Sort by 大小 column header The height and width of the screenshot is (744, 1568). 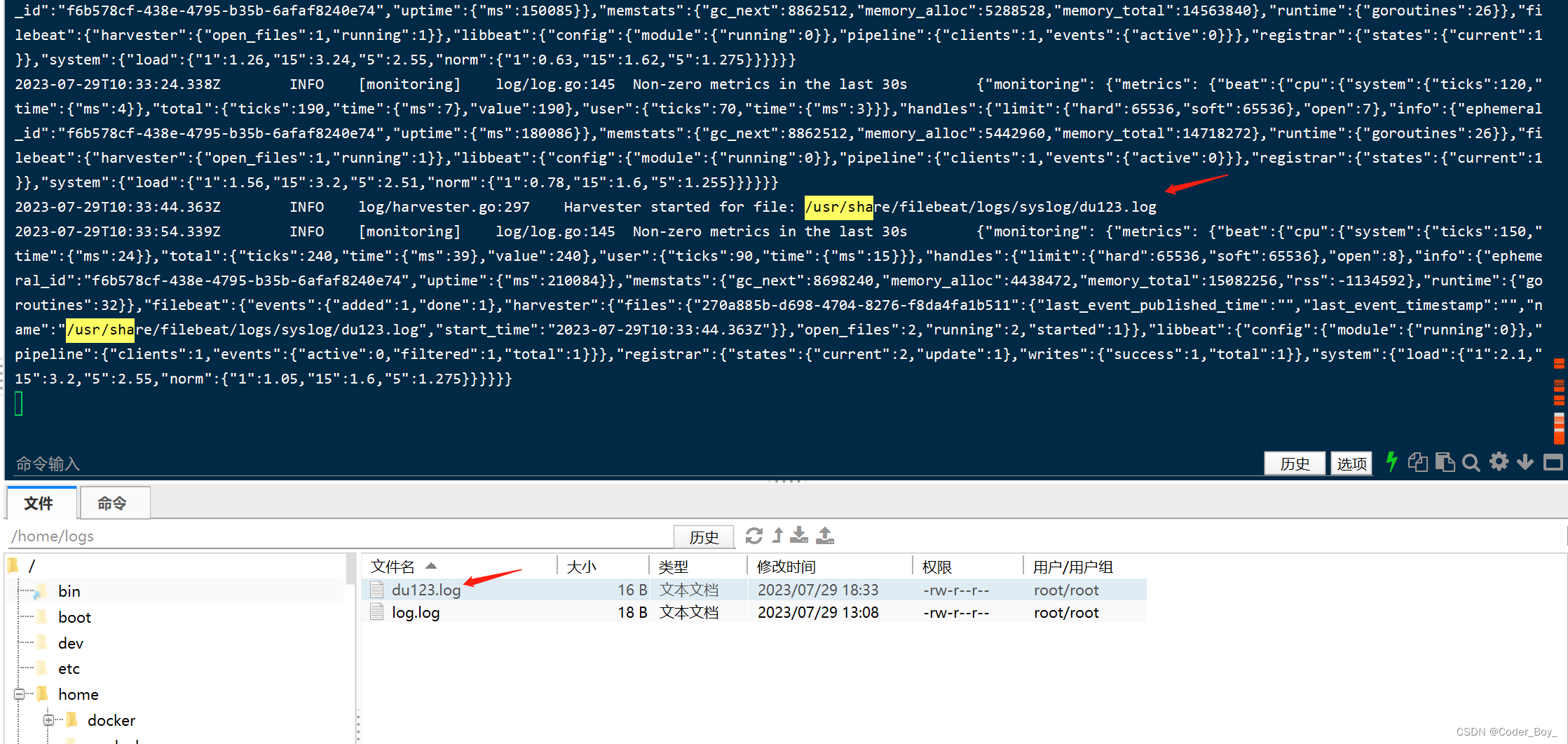[x=582, y=567]
